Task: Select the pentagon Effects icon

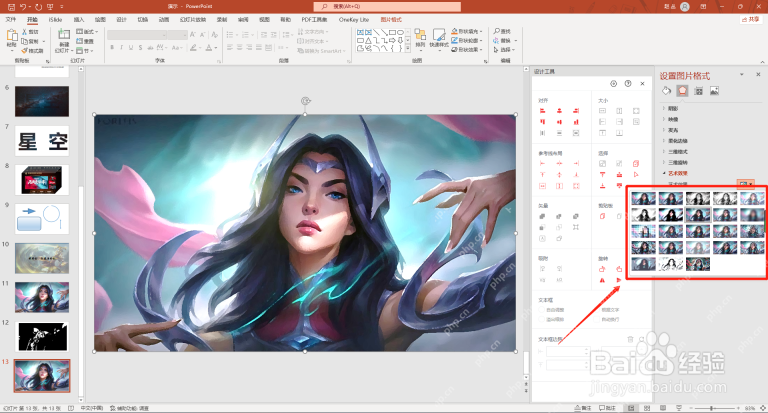Action: 682,91
